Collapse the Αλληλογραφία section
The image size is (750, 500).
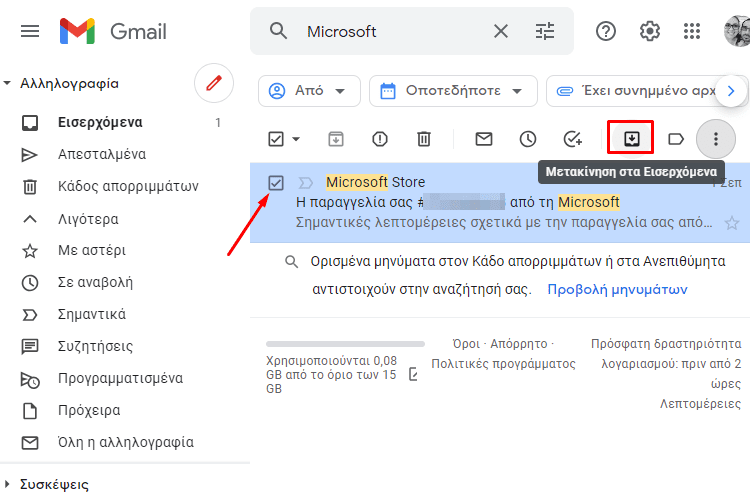click(7, 83)
